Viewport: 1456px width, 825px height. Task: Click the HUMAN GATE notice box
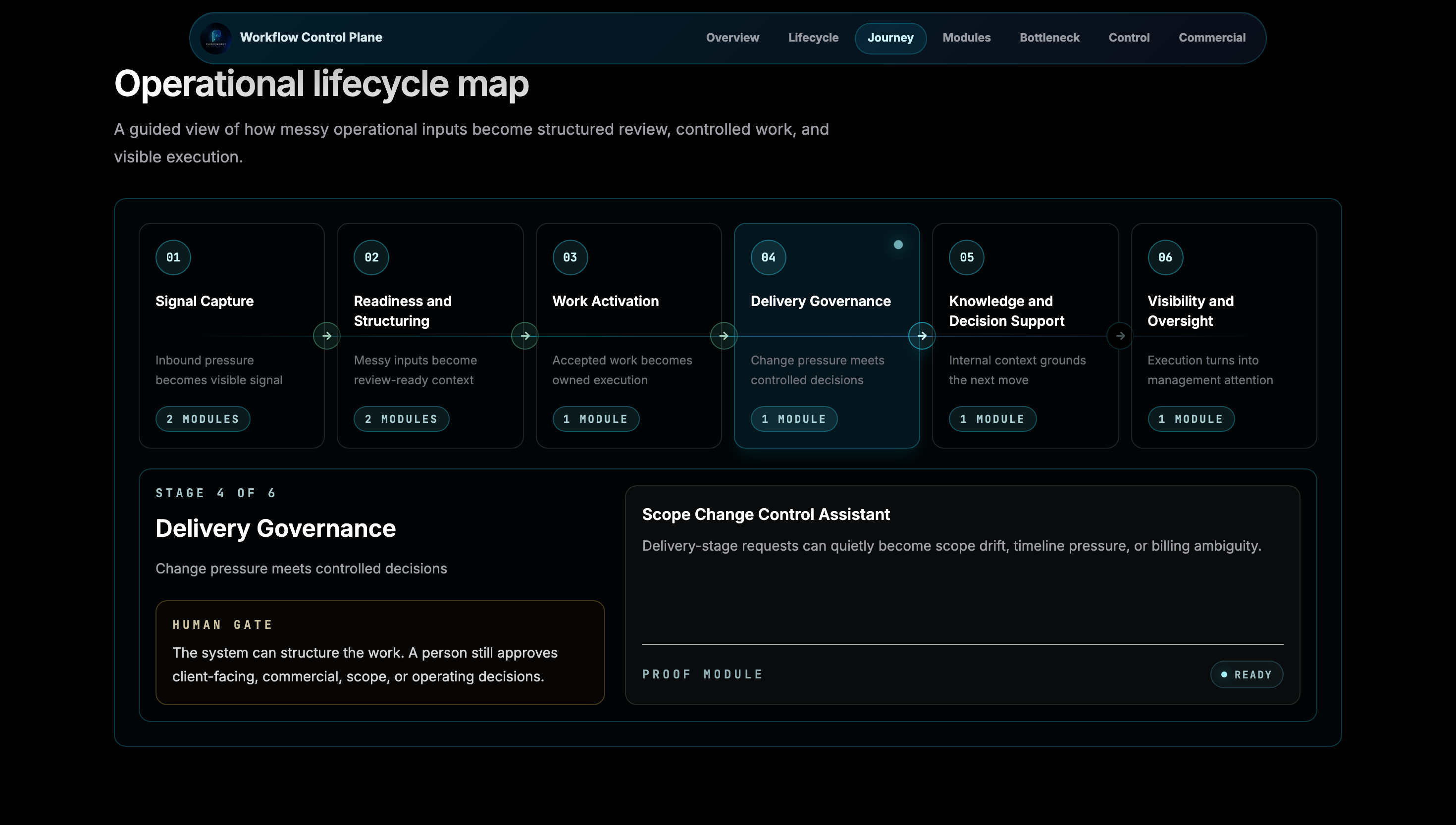pos(380,653)
